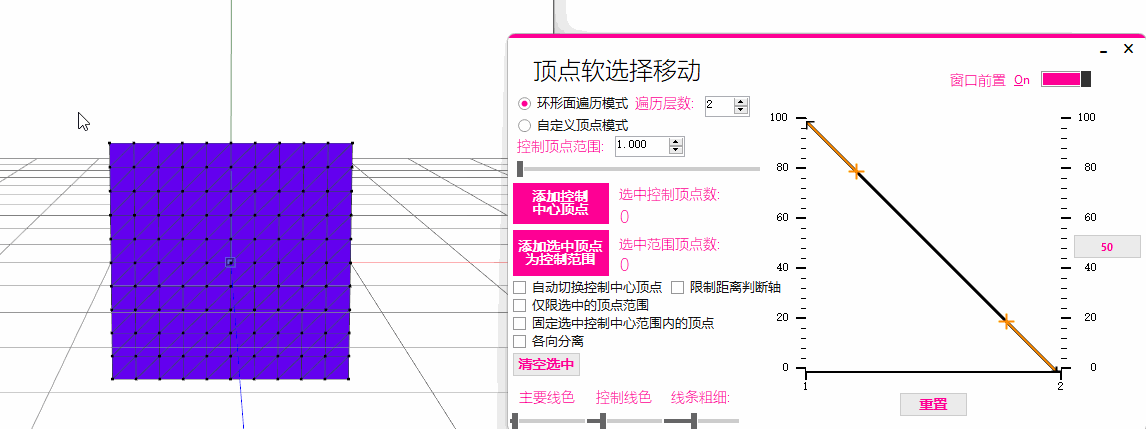Select the curve end handle near 2
Viewport: 1146px width, 429px height.
pos(1056,370)
